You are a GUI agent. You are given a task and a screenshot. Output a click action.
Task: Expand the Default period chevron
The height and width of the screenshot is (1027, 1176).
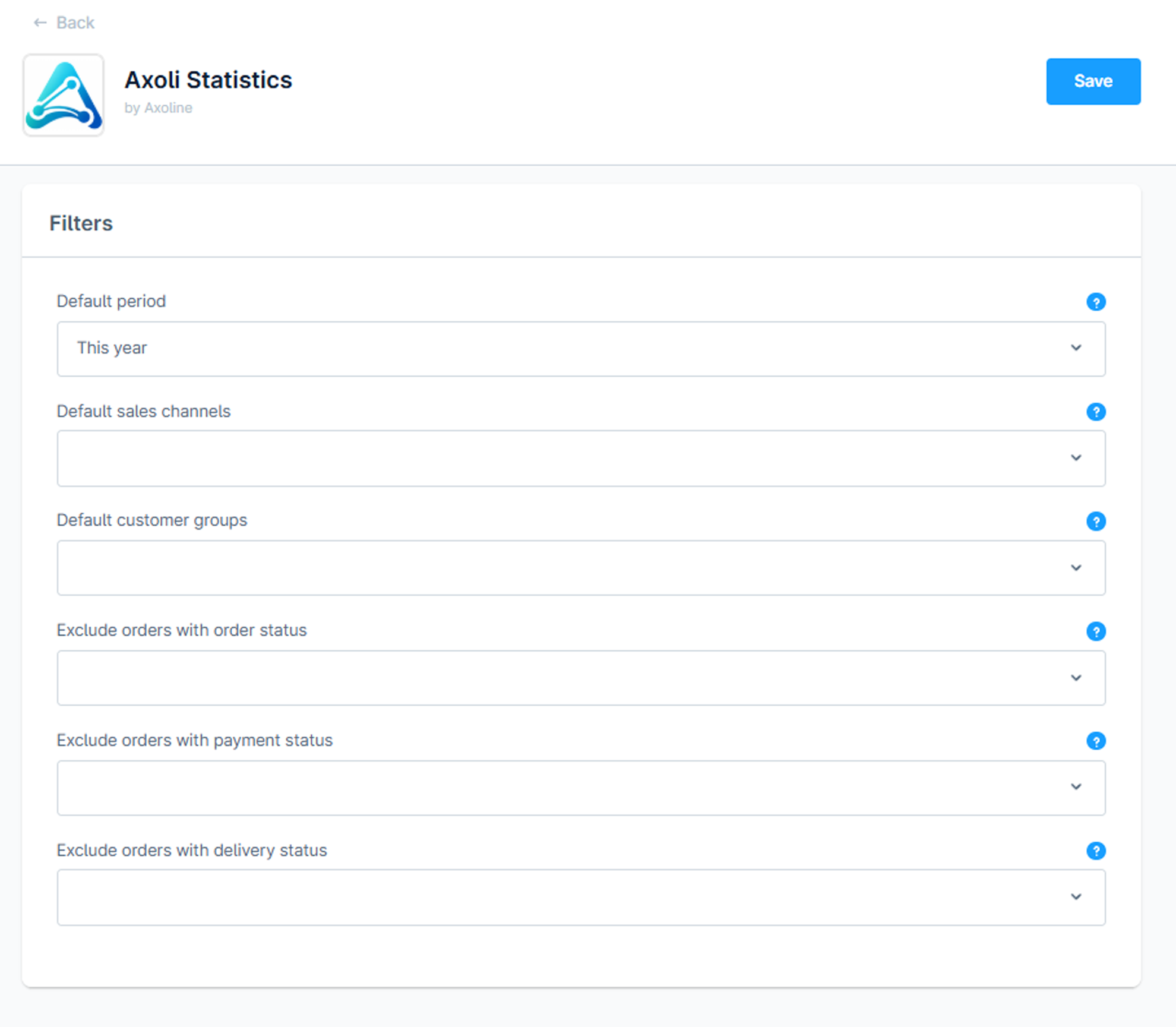pos(1076,347)
